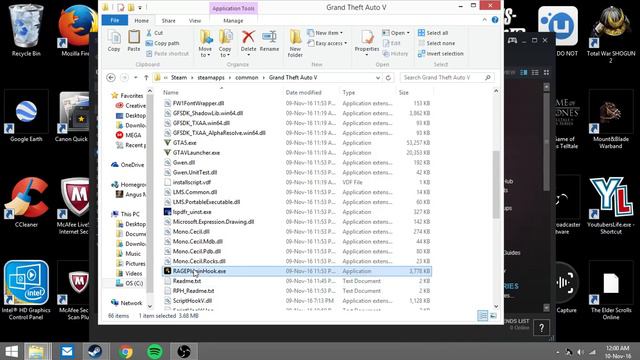
Task: Open the Open button dropdown arrow
Action: (x=408, y=33)
